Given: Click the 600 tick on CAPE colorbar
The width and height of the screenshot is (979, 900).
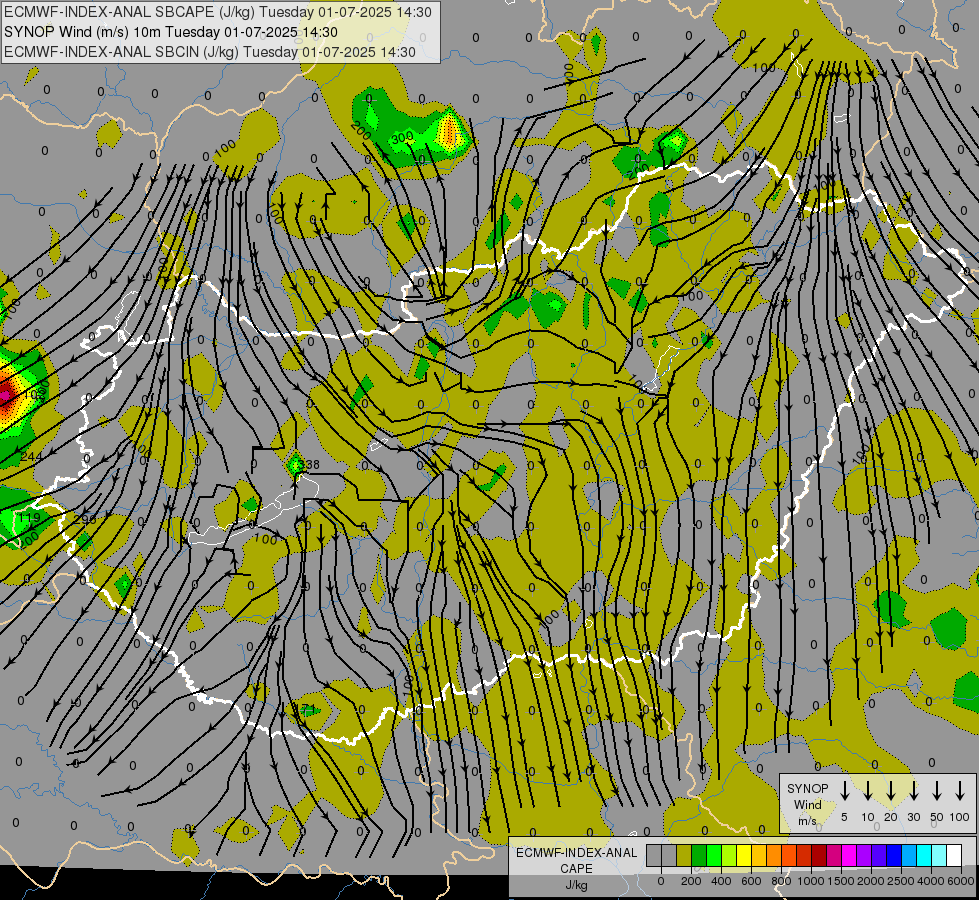Looking at the screenshot, I should pyautogui.click(x=751, y=881).
